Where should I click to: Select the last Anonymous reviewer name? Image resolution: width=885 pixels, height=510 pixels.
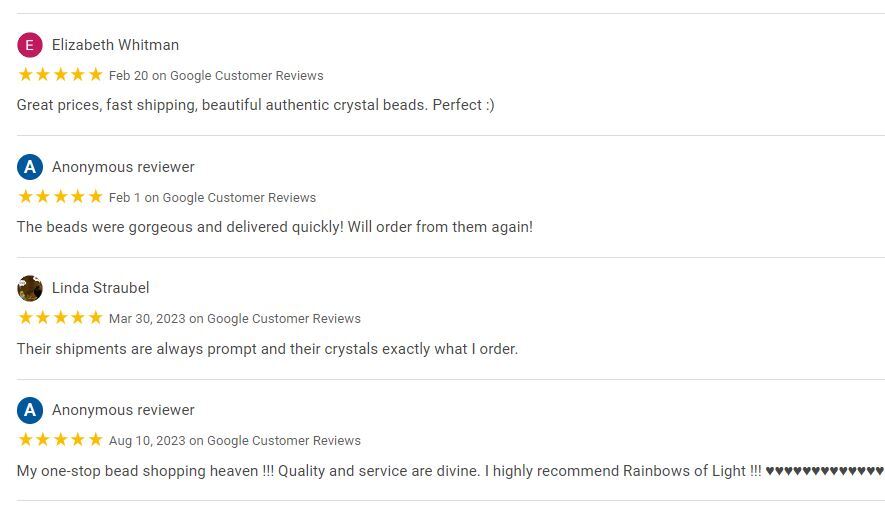tap(123, 410)
